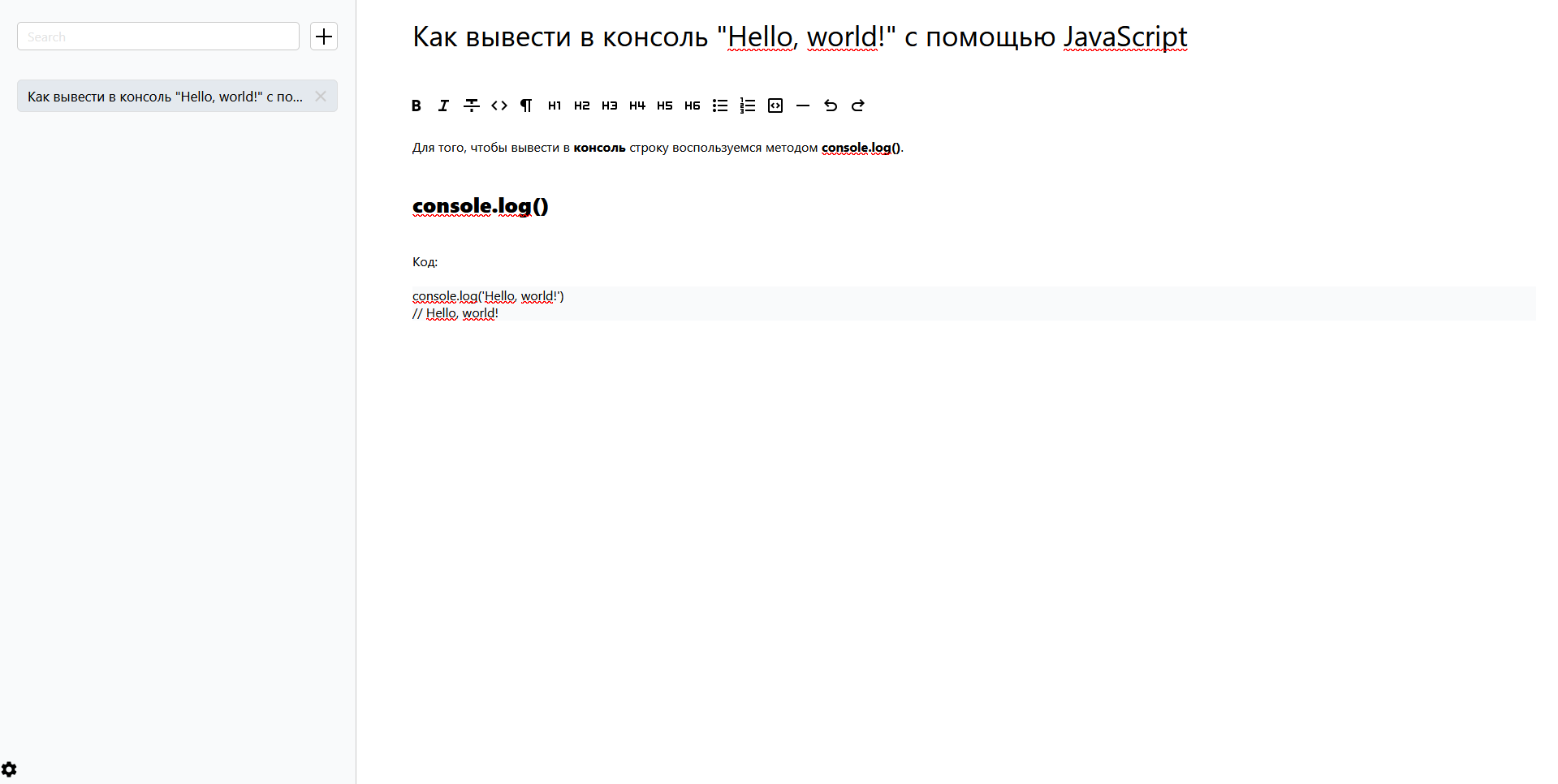
Task: Toggle italic formatting
Action: click(444, 106)
